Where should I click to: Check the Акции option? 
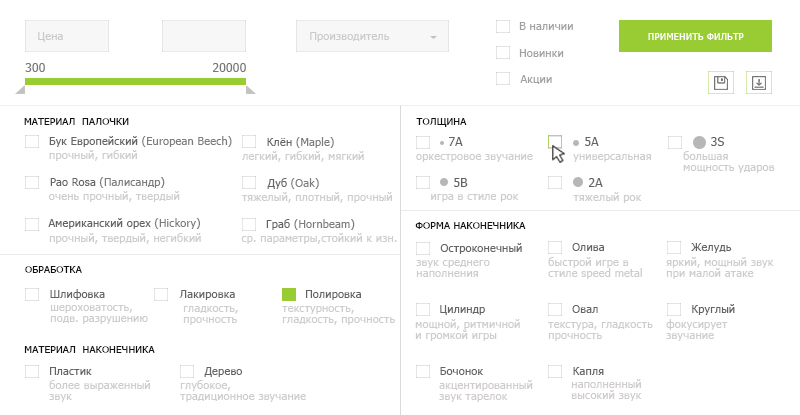point(503,79)
